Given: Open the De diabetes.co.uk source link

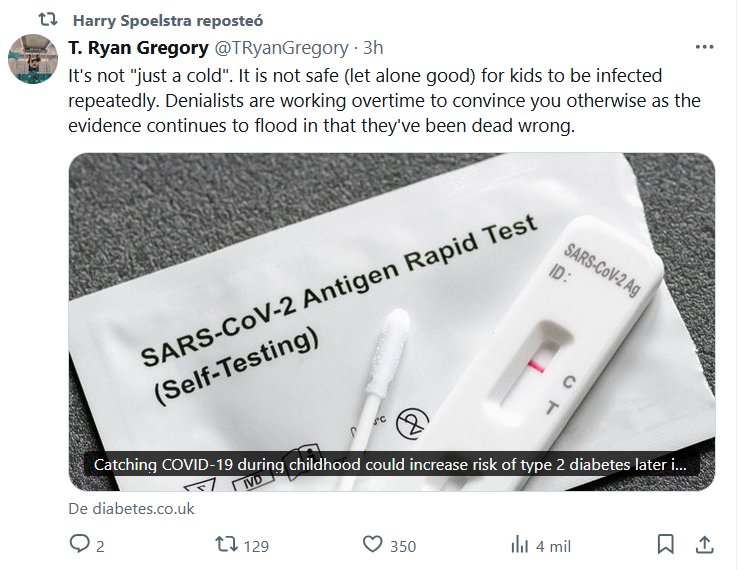Looking at the screenshot, I should click(x=131, y=508).
